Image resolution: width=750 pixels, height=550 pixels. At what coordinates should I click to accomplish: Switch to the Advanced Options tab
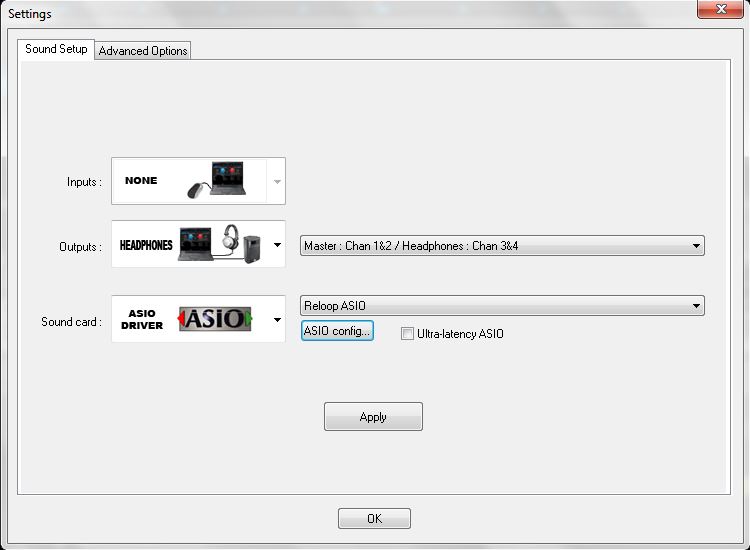[143, 50]
